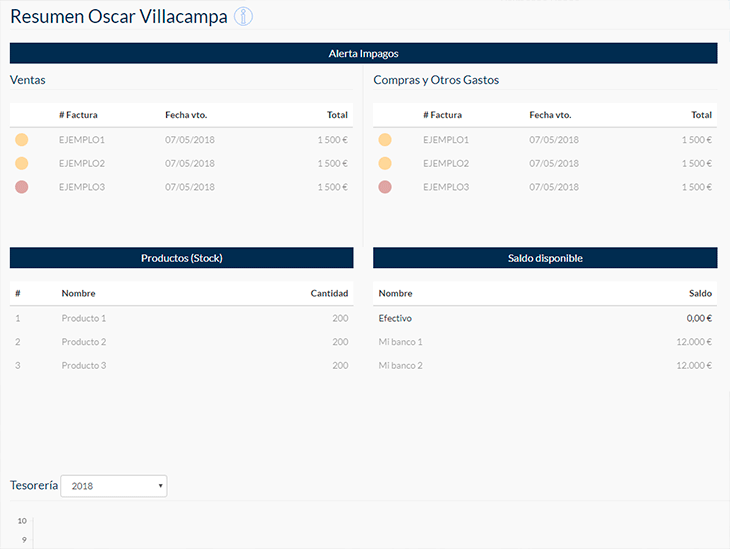
Task: Click the 12.000 € balance of Mi banco 1
Action: pyautogui.click(x=694, y=342)
